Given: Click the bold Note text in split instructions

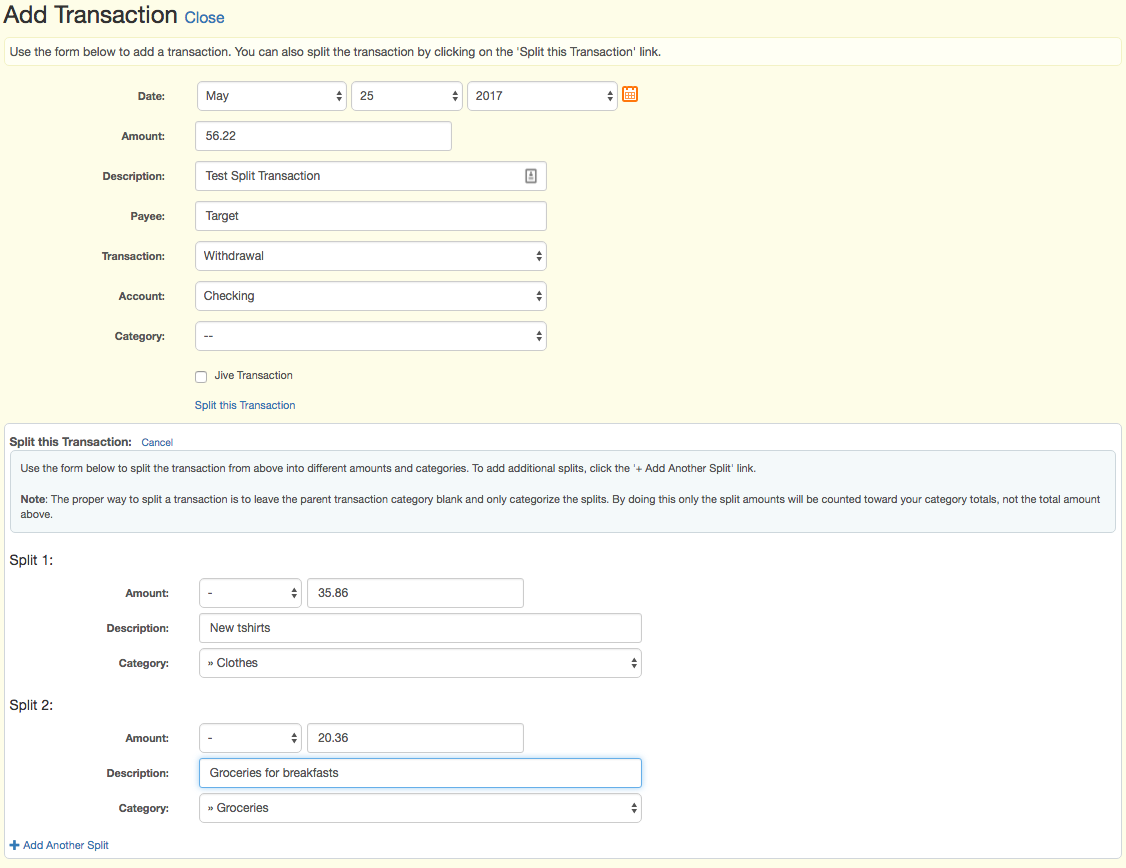Looking at the screenshot, I should (33, 499).
